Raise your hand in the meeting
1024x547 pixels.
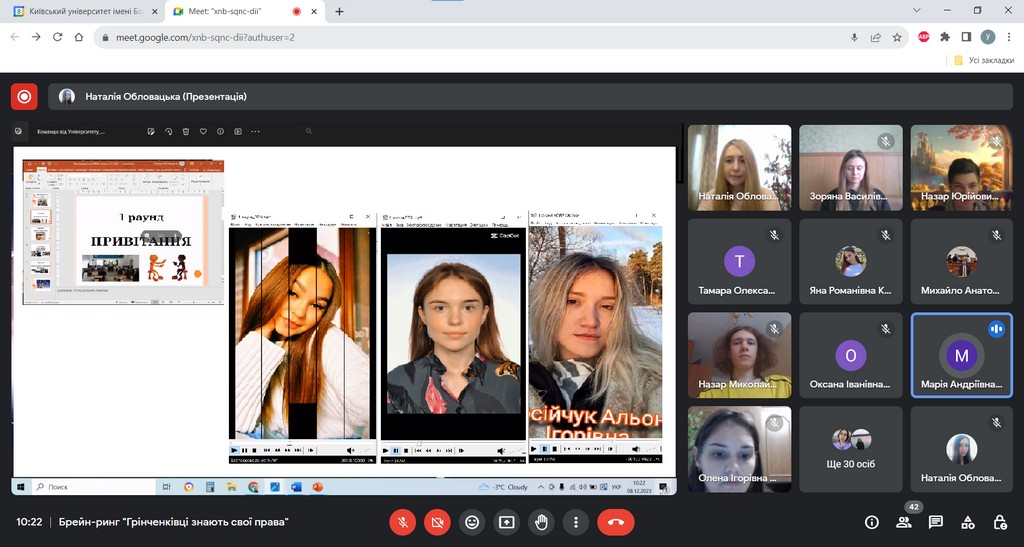[541, 522]
